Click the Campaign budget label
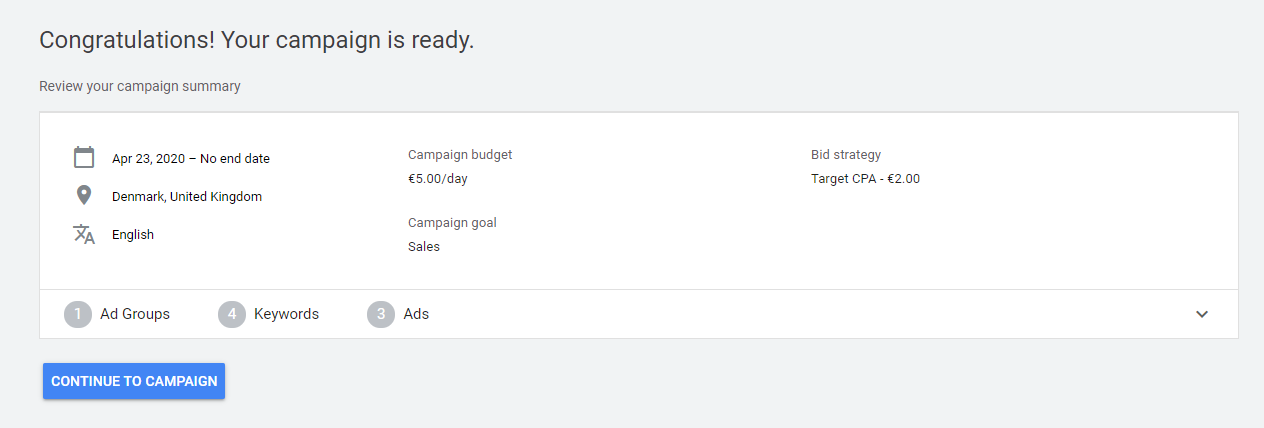The image size is (1264, 428). pos(460,155)
